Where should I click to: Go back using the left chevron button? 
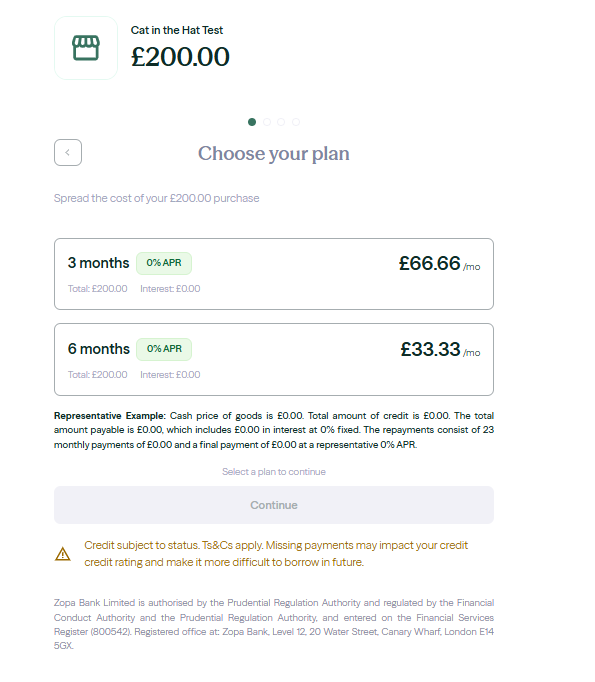tap(68, 153)
